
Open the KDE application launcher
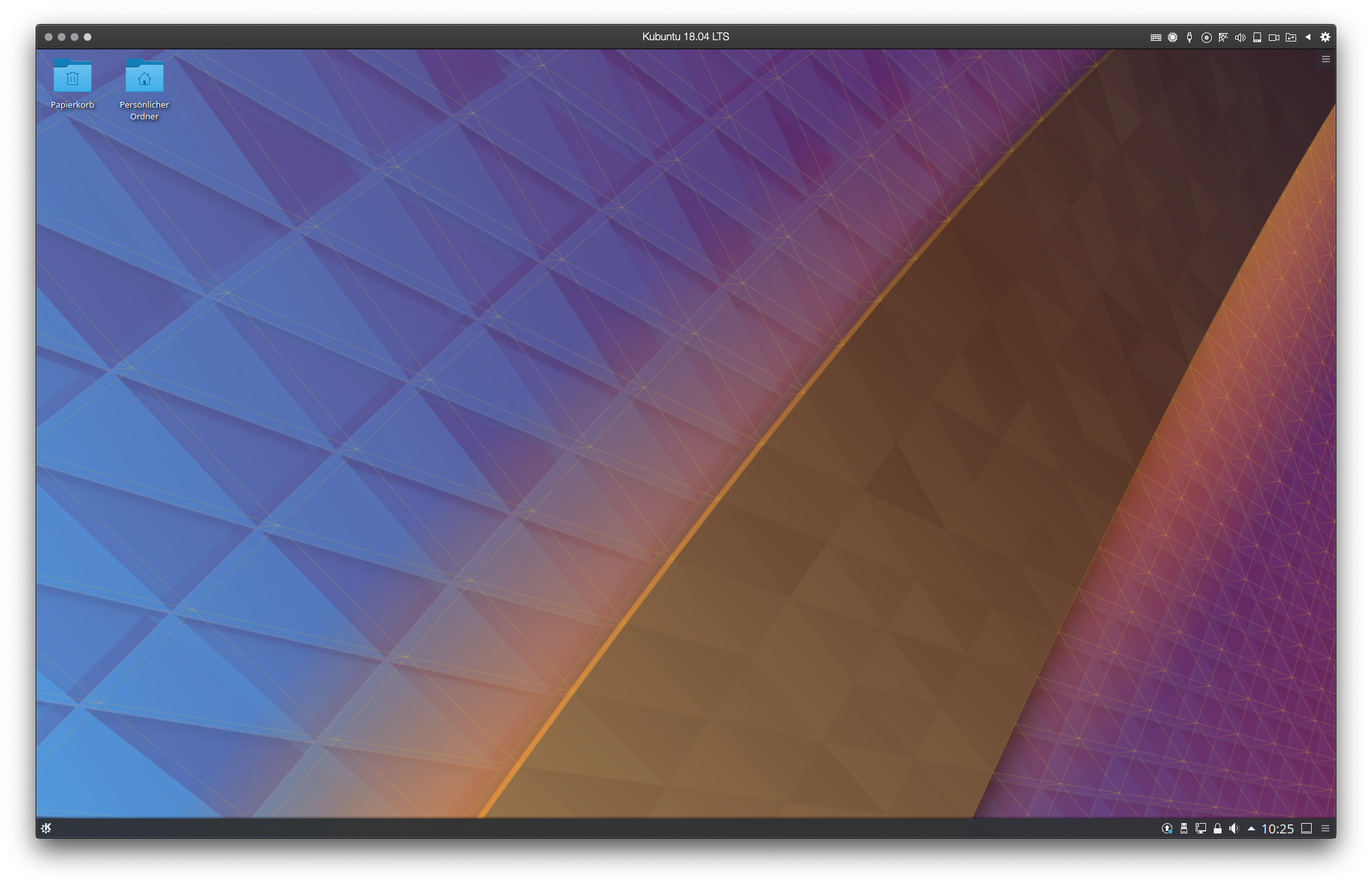coord(46,828)
